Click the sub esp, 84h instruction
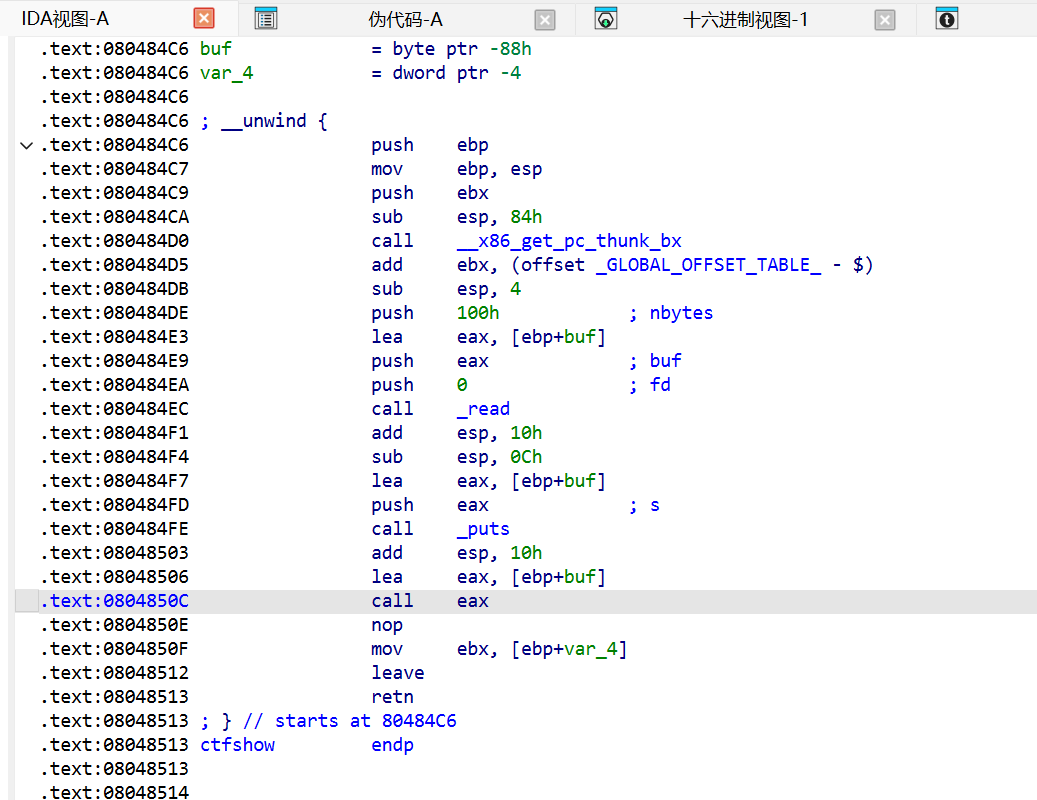 (456, 217)
